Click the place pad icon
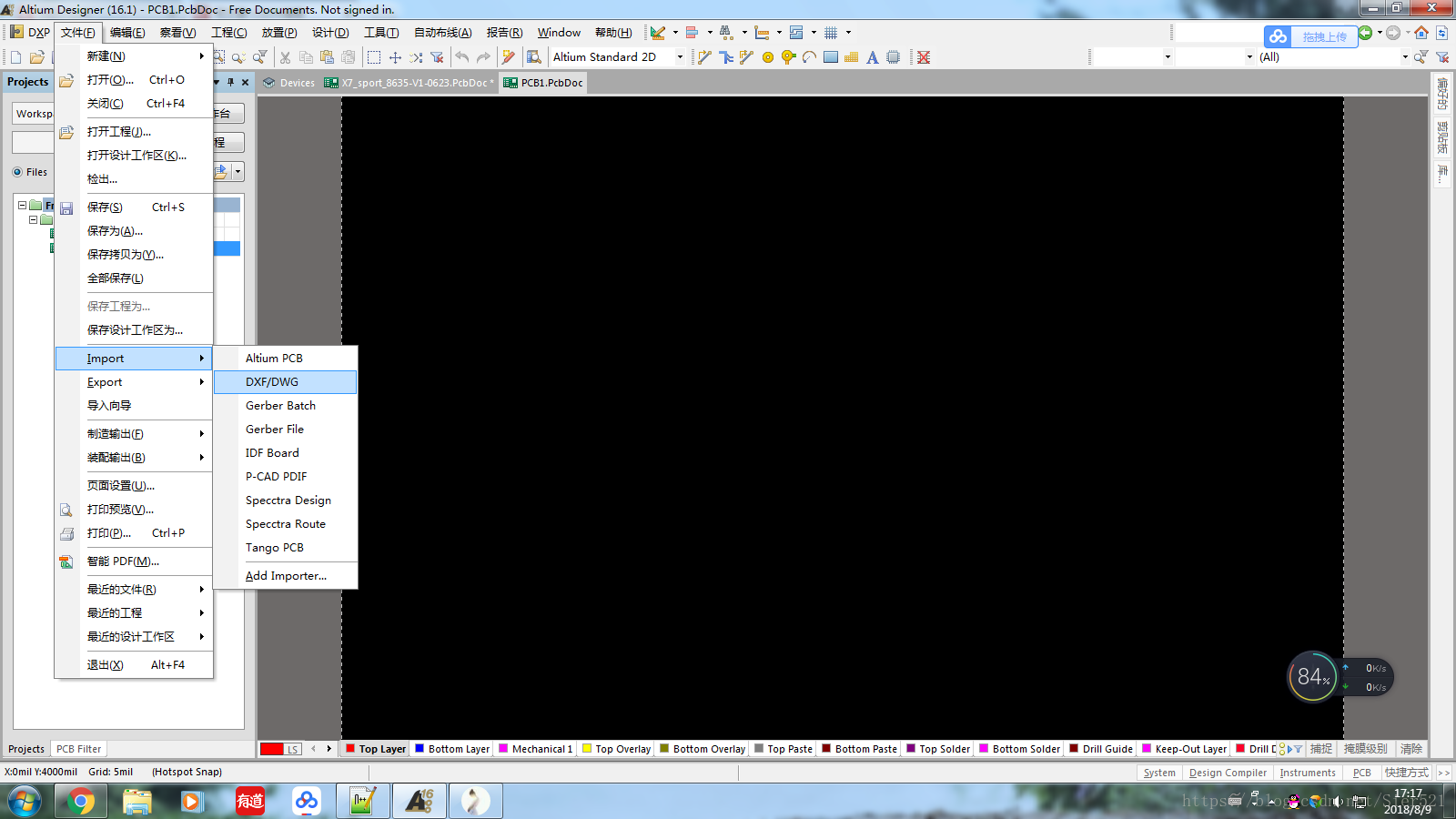 pyautogui.click(x=768, y=57)
